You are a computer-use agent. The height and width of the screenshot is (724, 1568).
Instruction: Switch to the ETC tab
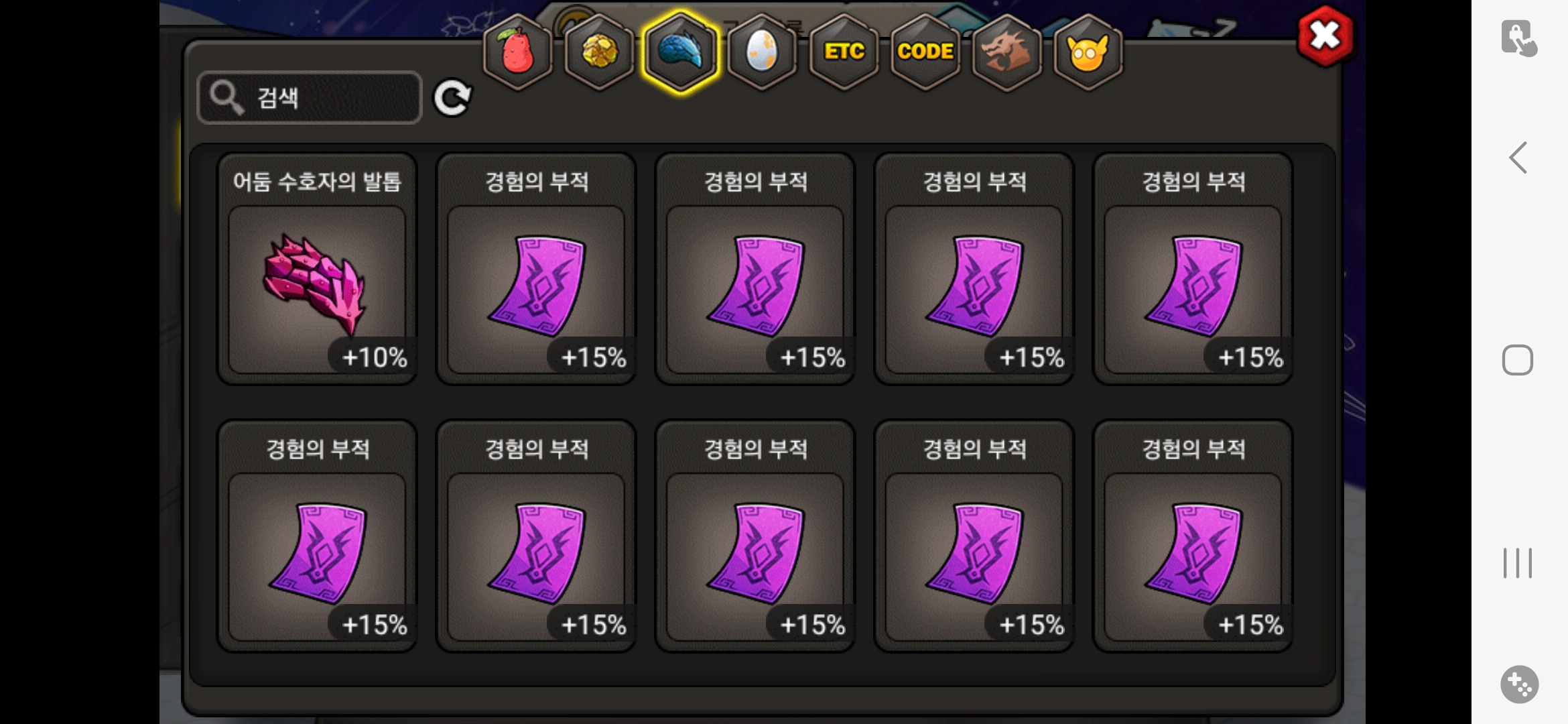pyautogui.click(x=844, y=52)
